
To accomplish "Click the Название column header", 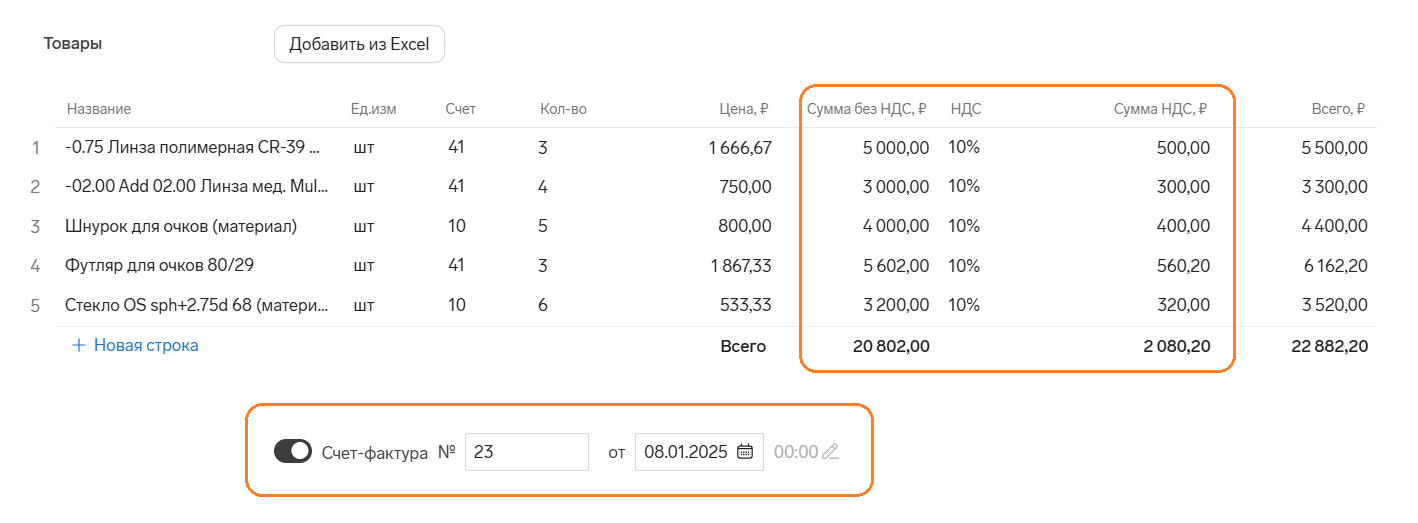I will pos(99,109).
